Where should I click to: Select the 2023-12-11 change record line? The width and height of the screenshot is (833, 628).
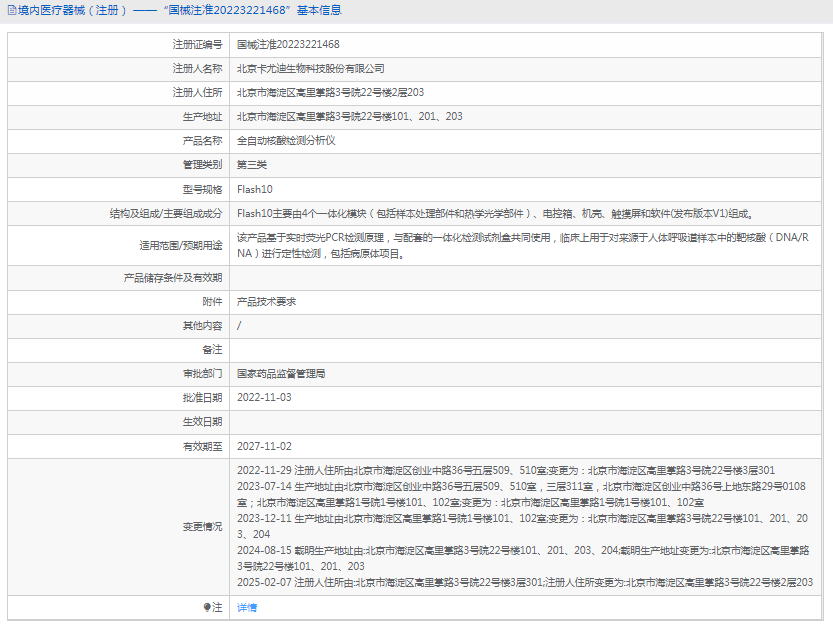(x=522, y=526)
